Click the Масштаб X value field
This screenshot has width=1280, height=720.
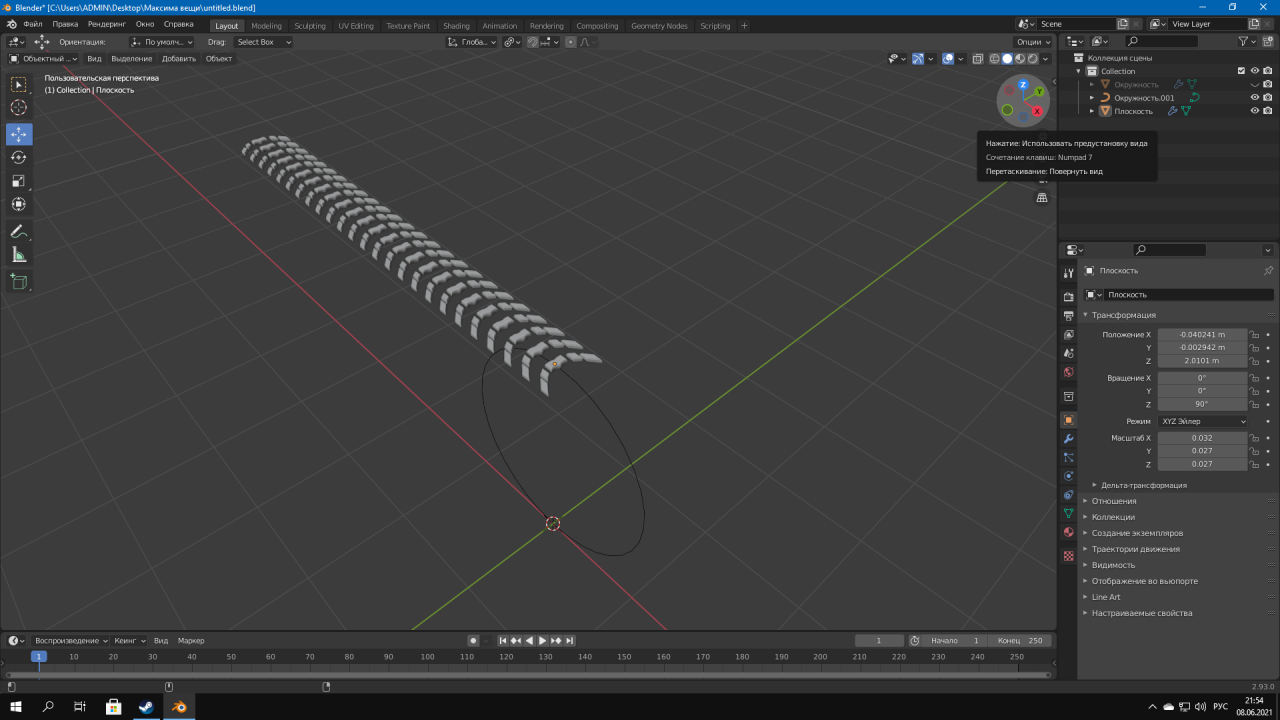pos(1203,438)
